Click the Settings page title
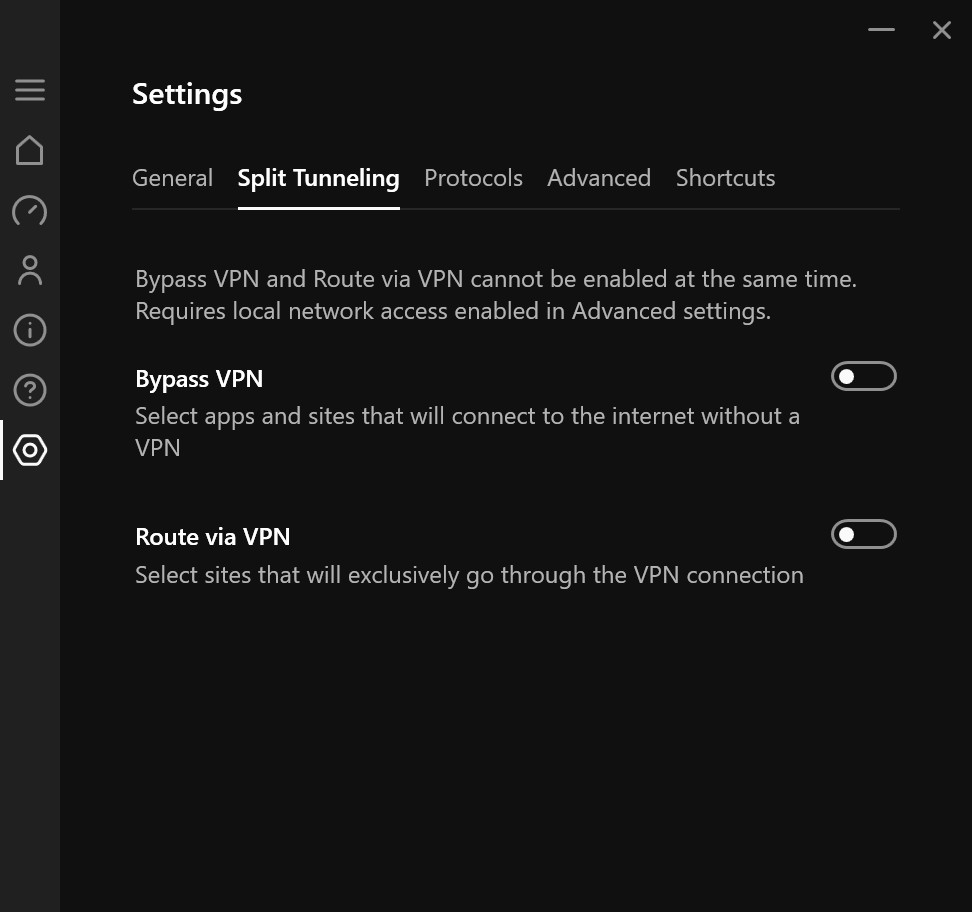The height and width of the screenshot is (912, 972). click(x=187, y=95)
